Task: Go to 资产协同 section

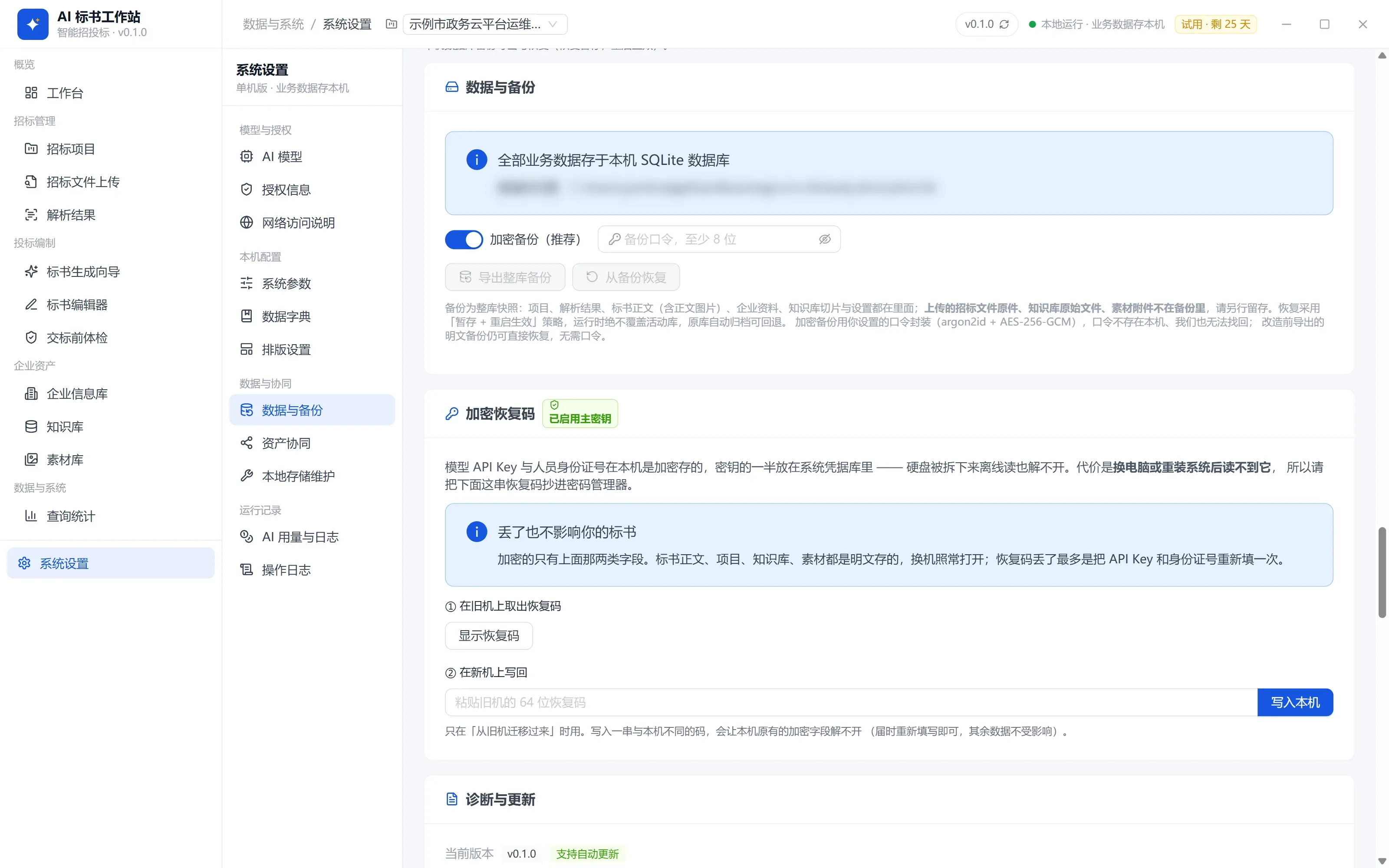Action: coord(312,443)
